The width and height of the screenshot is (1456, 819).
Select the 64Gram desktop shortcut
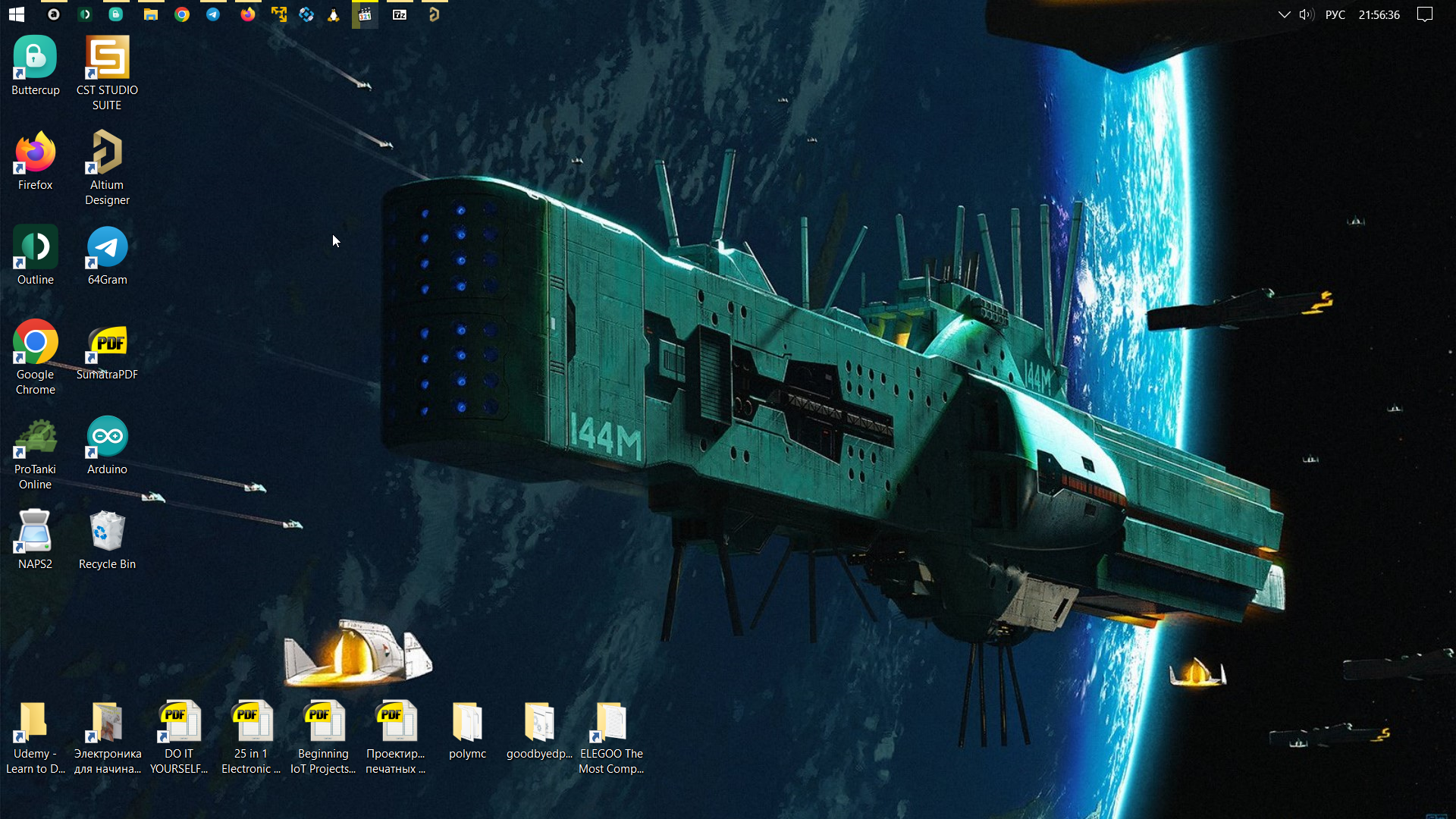(x=107, y=256)
